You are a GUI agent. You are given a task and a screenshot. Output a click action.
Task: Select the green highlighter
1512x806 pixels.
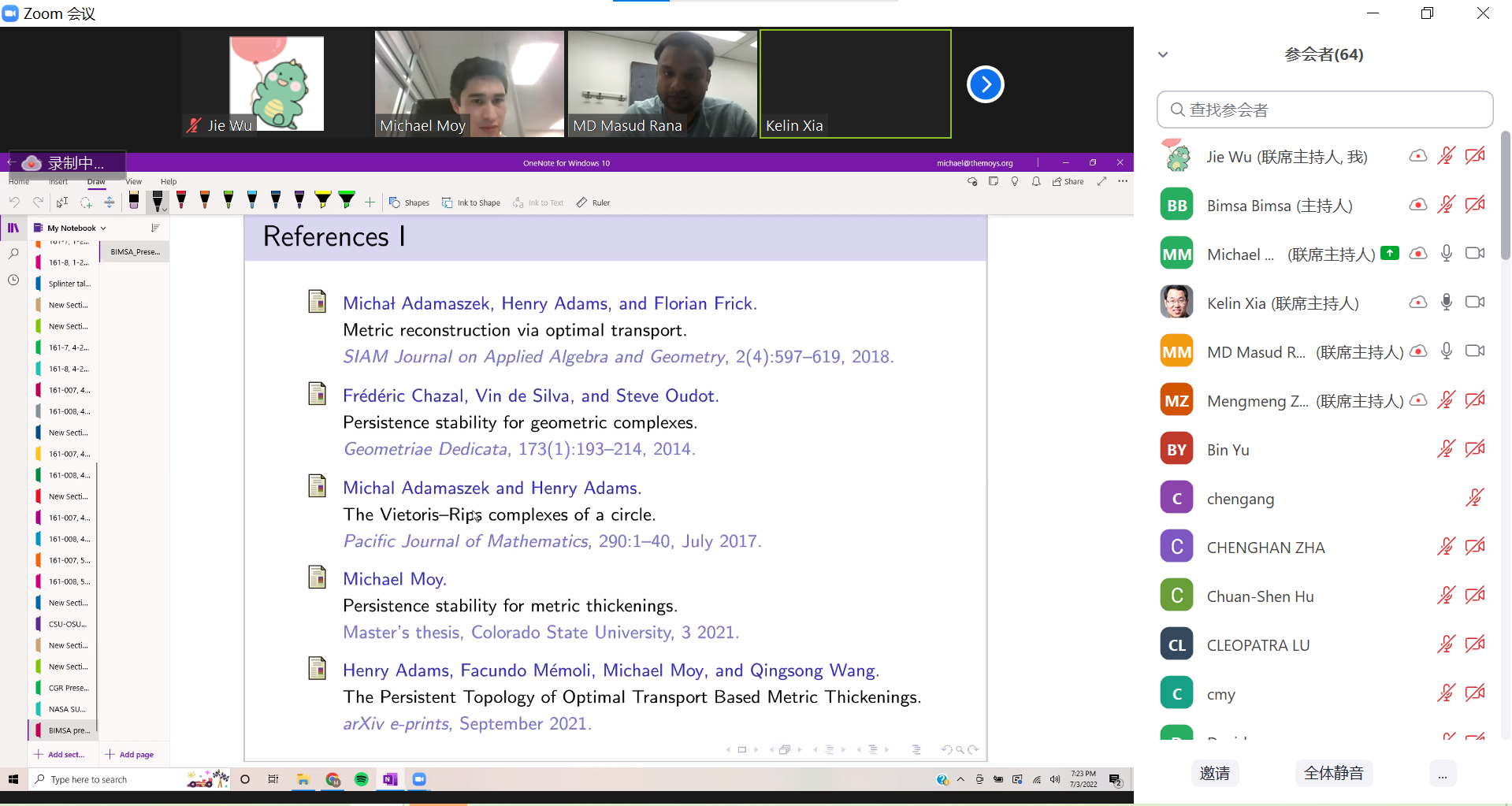click(x=347, y=201)
